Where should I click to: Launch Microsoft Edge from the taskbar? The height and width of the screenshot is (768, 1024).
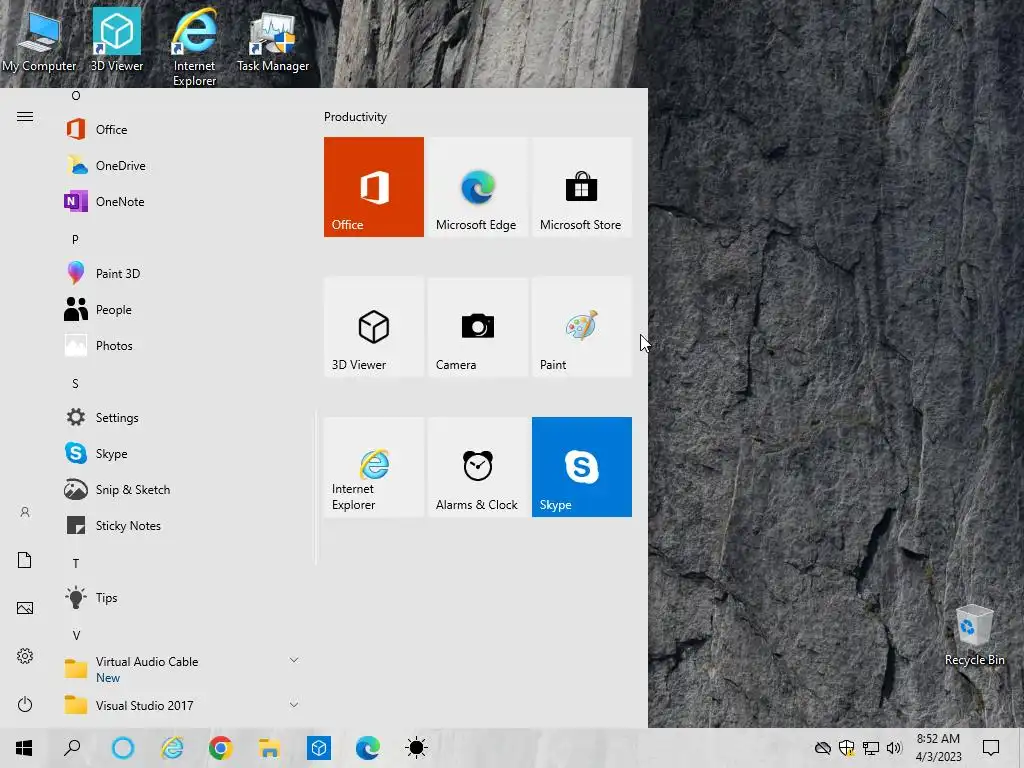click(368, 748)
